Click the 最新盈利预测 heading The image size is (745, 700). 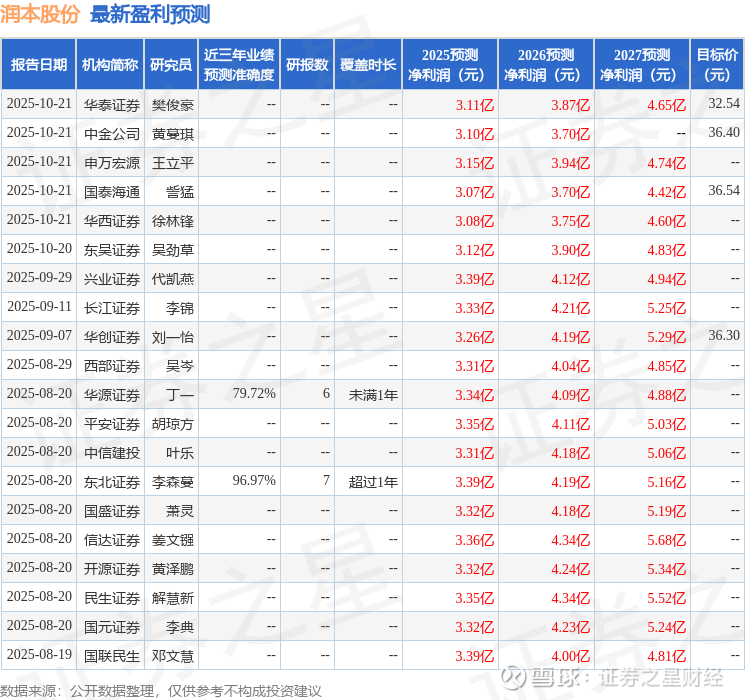[x=150, y=14]
